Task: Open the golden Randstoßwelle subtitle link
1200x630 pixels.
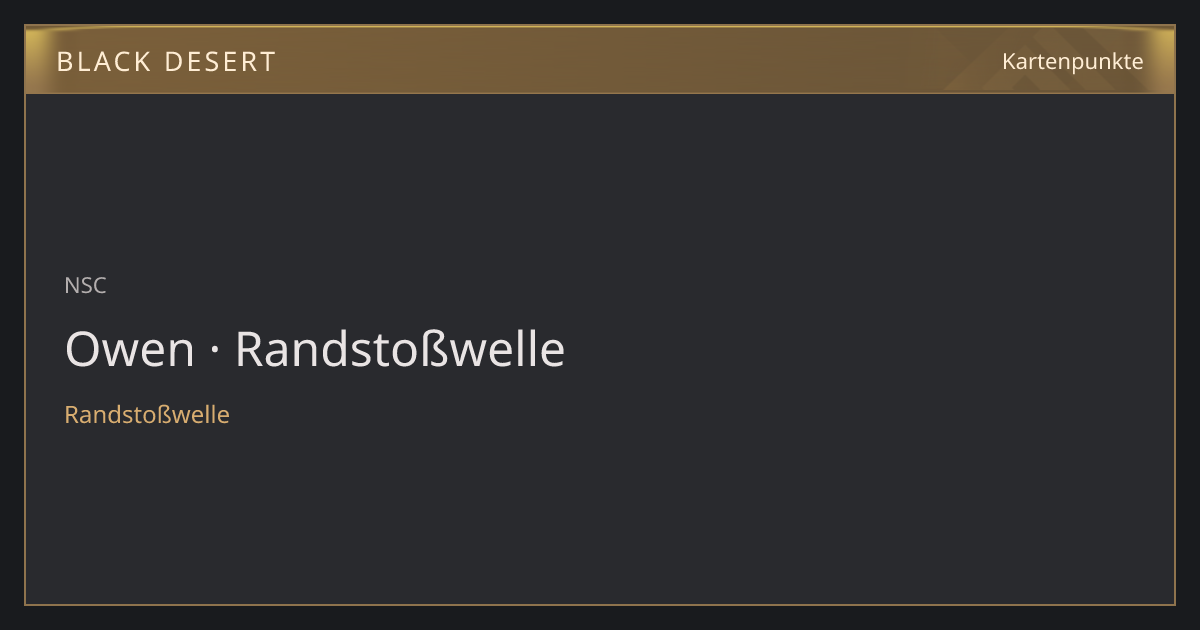Action: [x=147, y=415]
